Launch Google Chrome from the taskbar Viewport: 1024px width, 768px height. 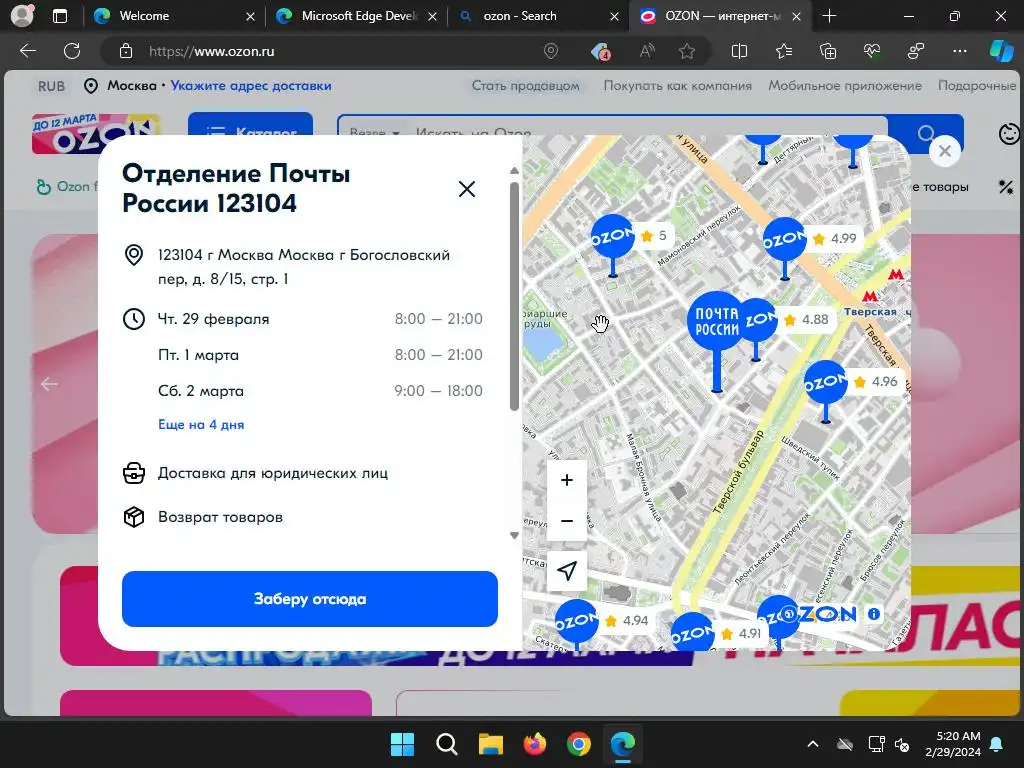(579, 744)
